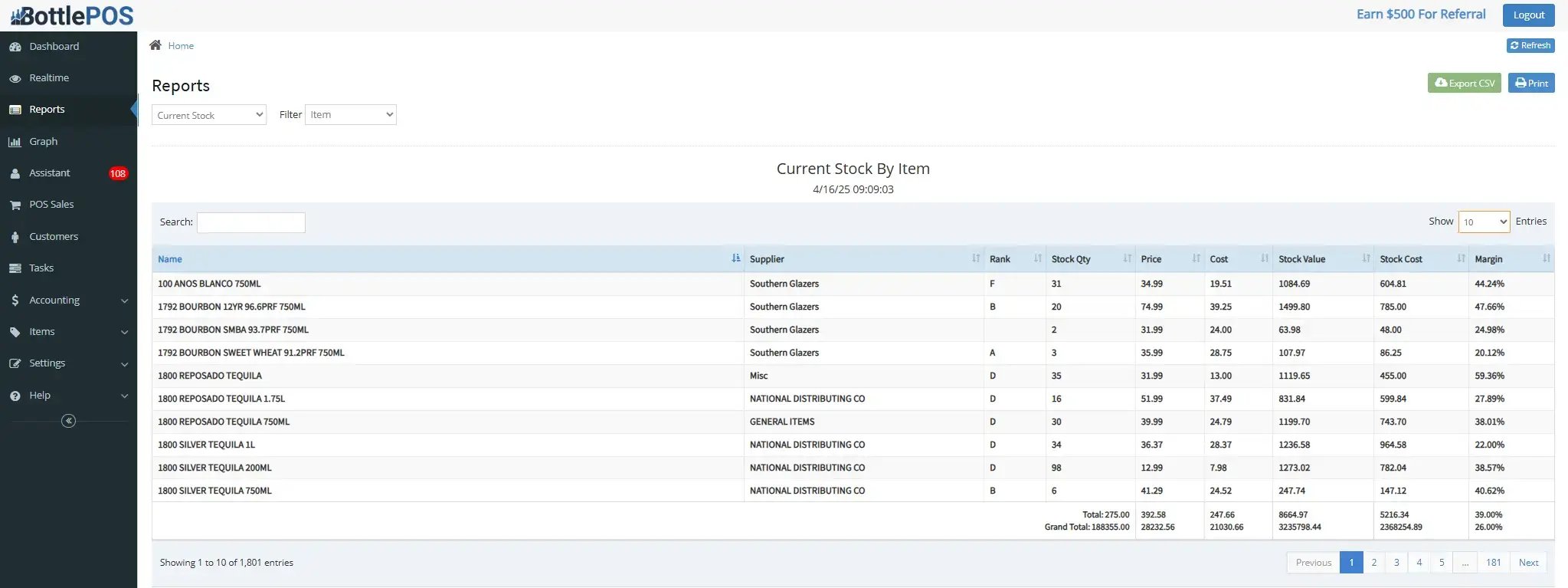The height and width of the screenshot is (588, 1568).
Task: Open Dashboard from the sidebar menu
Action: pyautogui.click(x=54, y=47)
